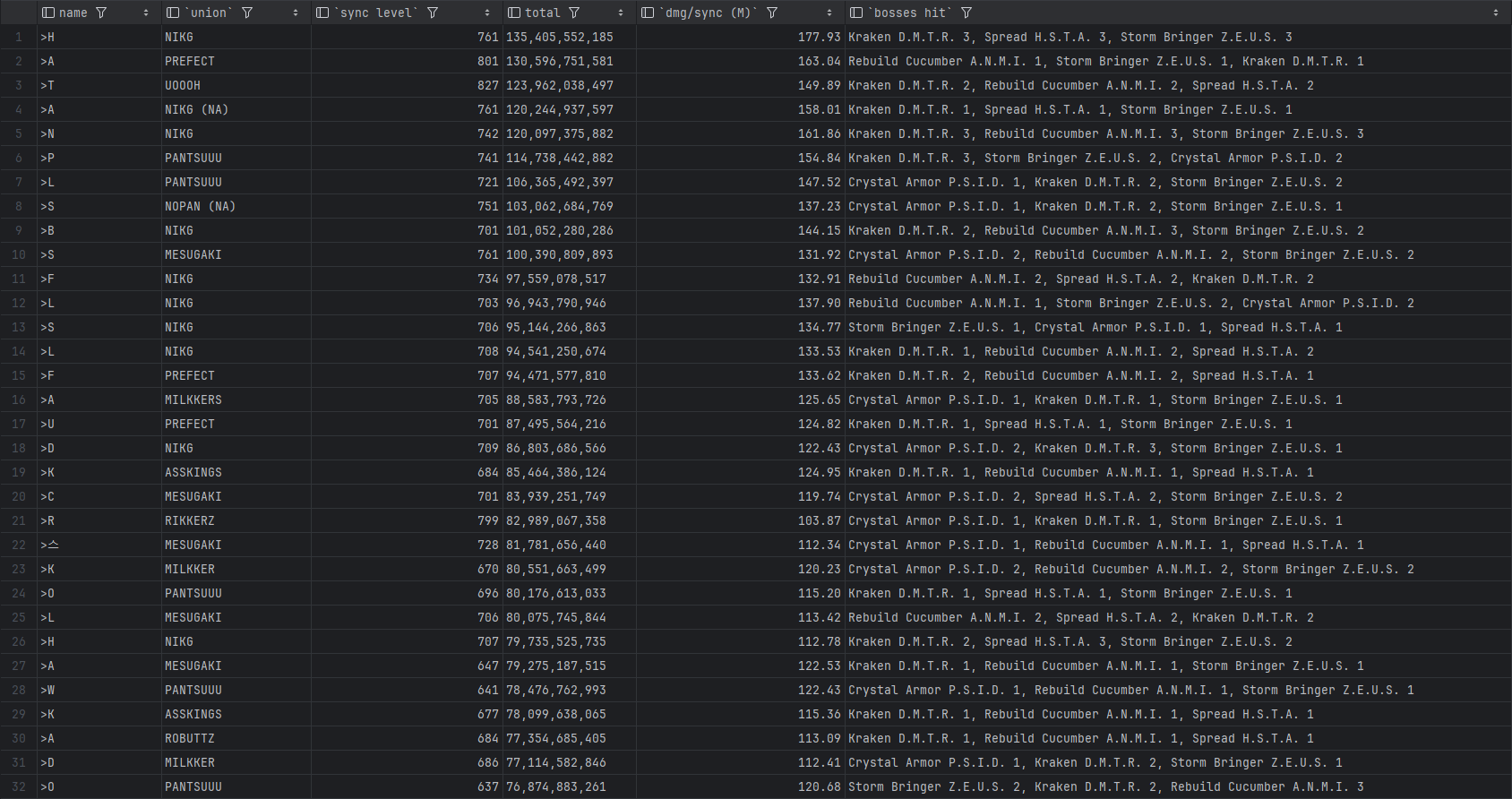Image resolution: width=1512 pixels, height=799 pixels.
Task: Select the dmg/sync (M) column header label
Action: (709, 13)
